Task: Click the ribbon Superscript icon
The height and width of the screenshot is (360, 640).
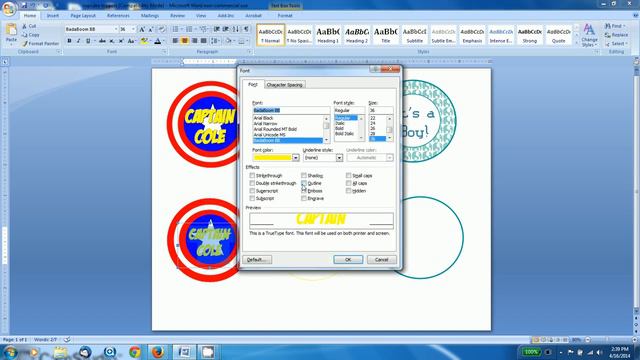Action: coord(121,41)
